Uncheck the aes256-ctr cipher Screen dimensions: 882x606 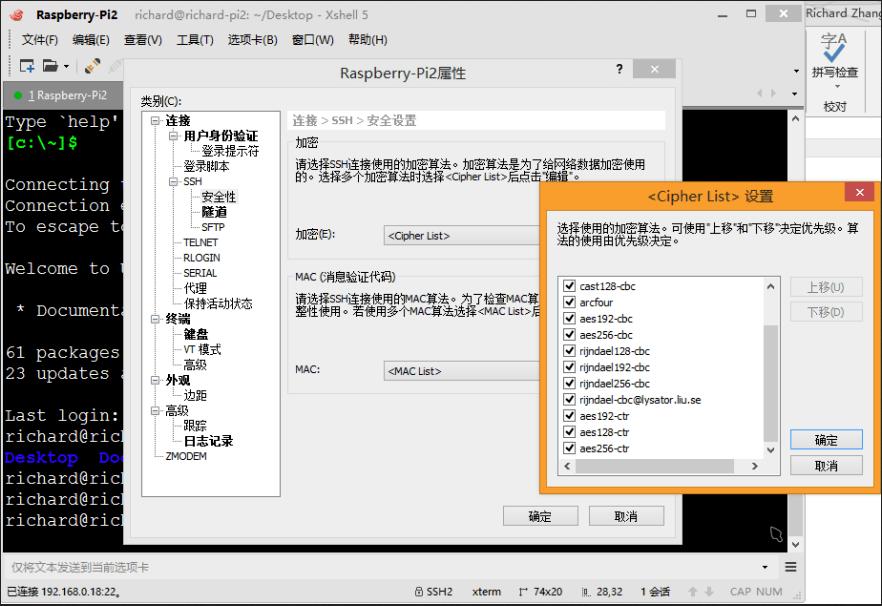coord(569,448)
